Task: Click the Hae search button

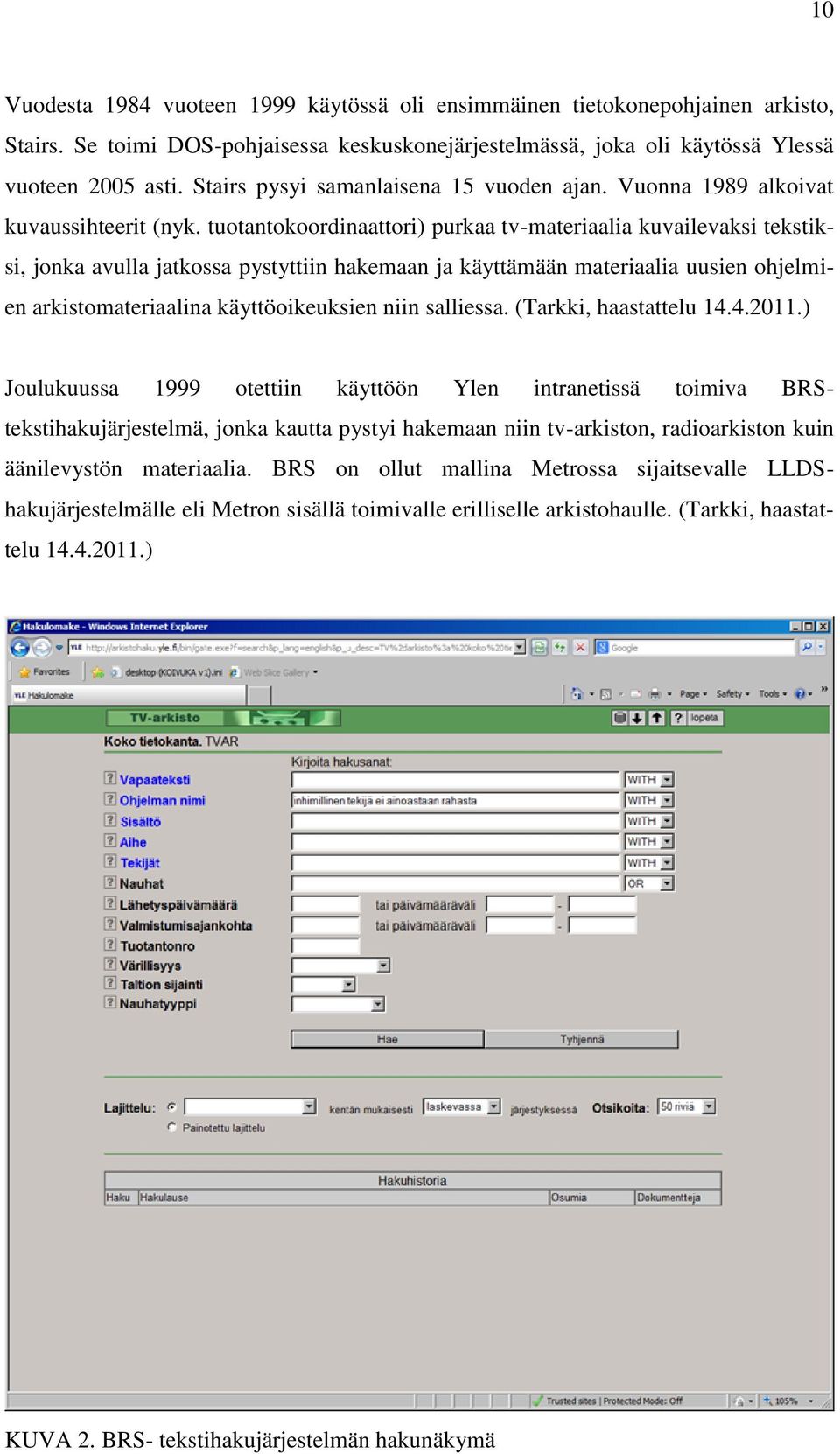Action: tap(388, 1039)
